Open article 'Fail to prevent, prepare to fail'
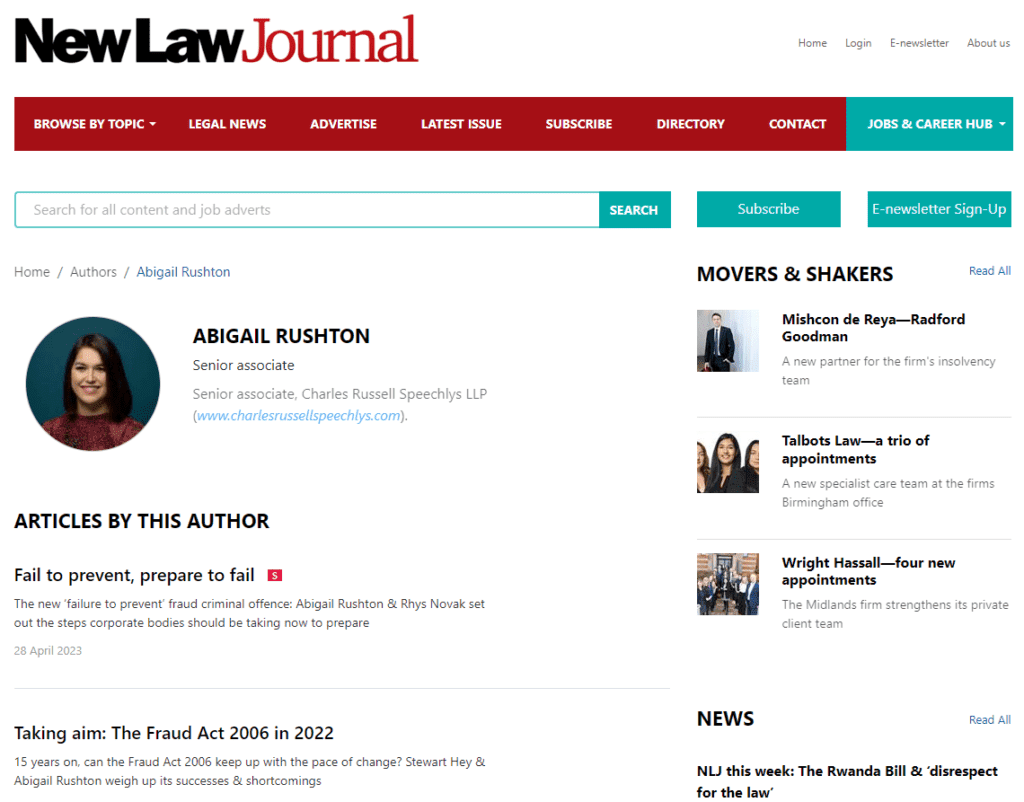Image resolution: width=1024 pixels, height=802 pixels. tap(135, 575)
